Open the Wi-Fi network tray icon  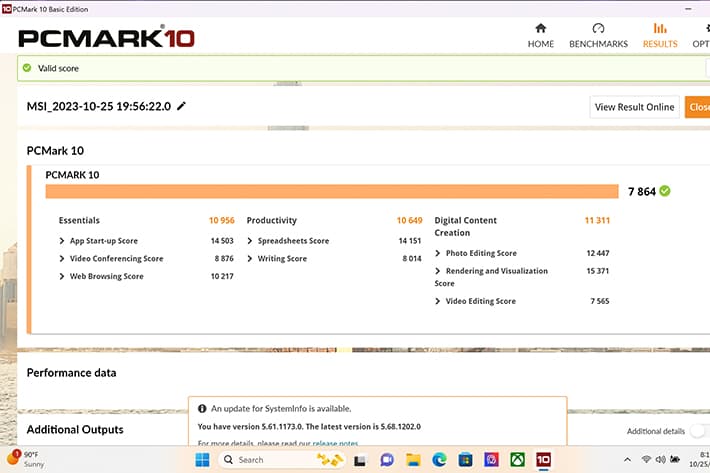(x=646, y=459)
